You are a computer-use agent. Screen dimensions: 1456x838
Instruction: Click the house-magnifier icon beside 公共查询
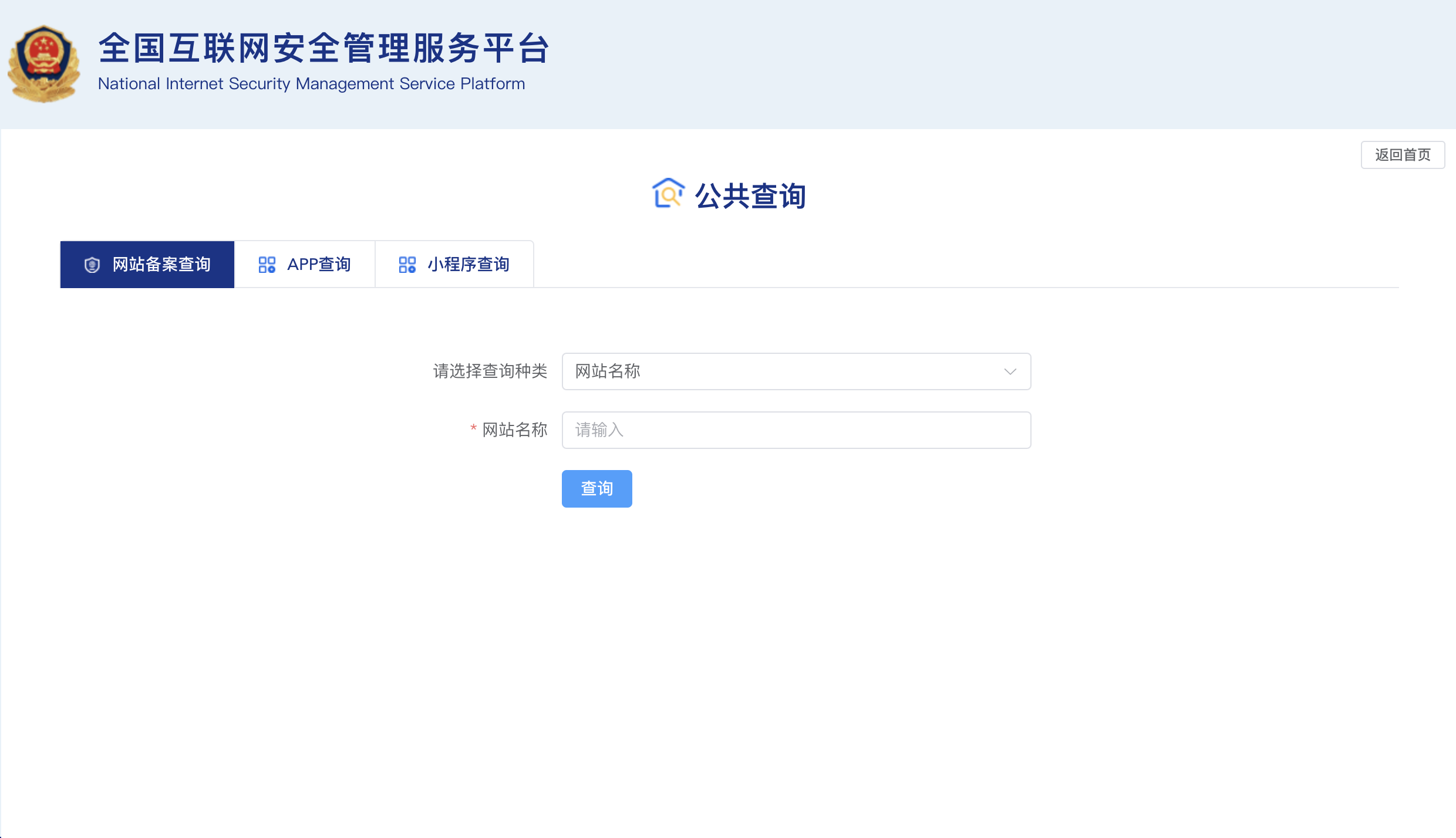[x=668, y=194]
